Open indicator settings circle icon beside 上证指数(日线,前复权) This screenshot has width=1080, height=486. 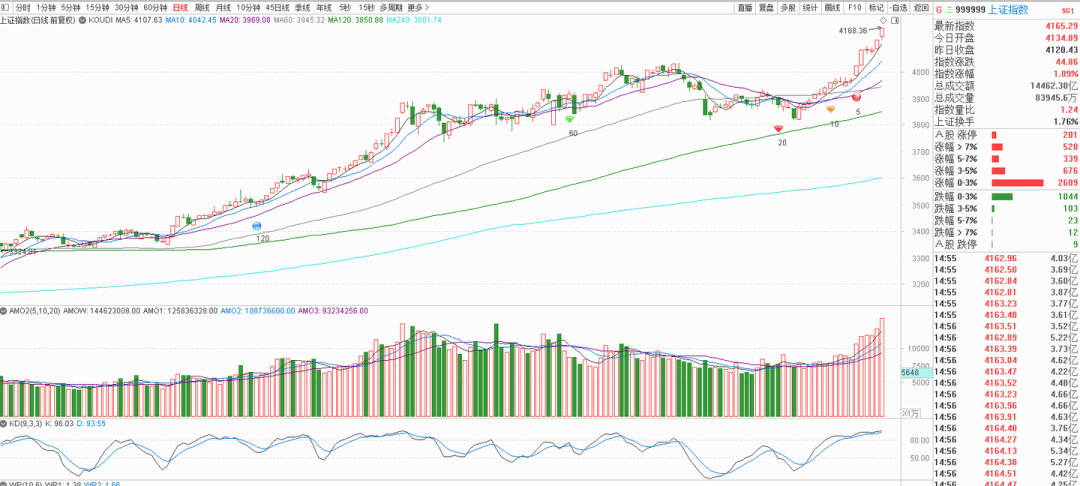click(82, 21)
